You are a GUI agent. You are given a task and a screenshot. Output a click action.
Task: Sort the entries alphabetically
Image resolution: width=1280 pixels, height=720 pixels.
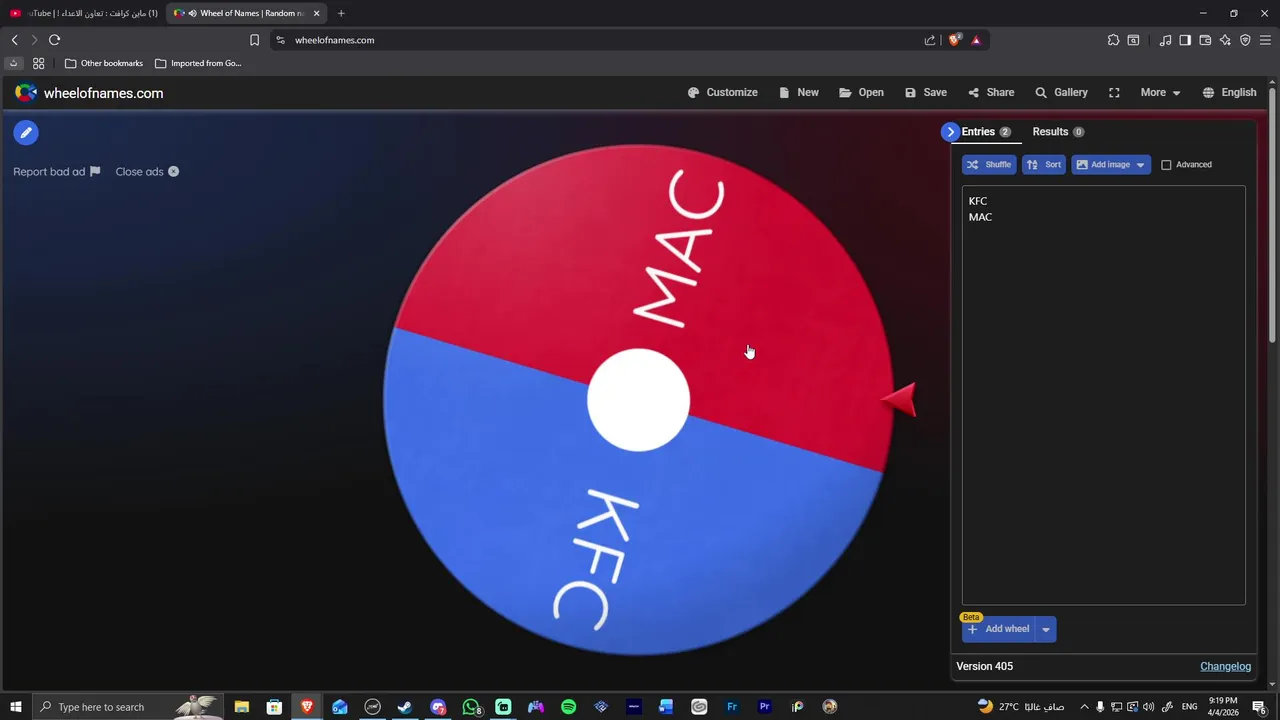click(1044, 164)
